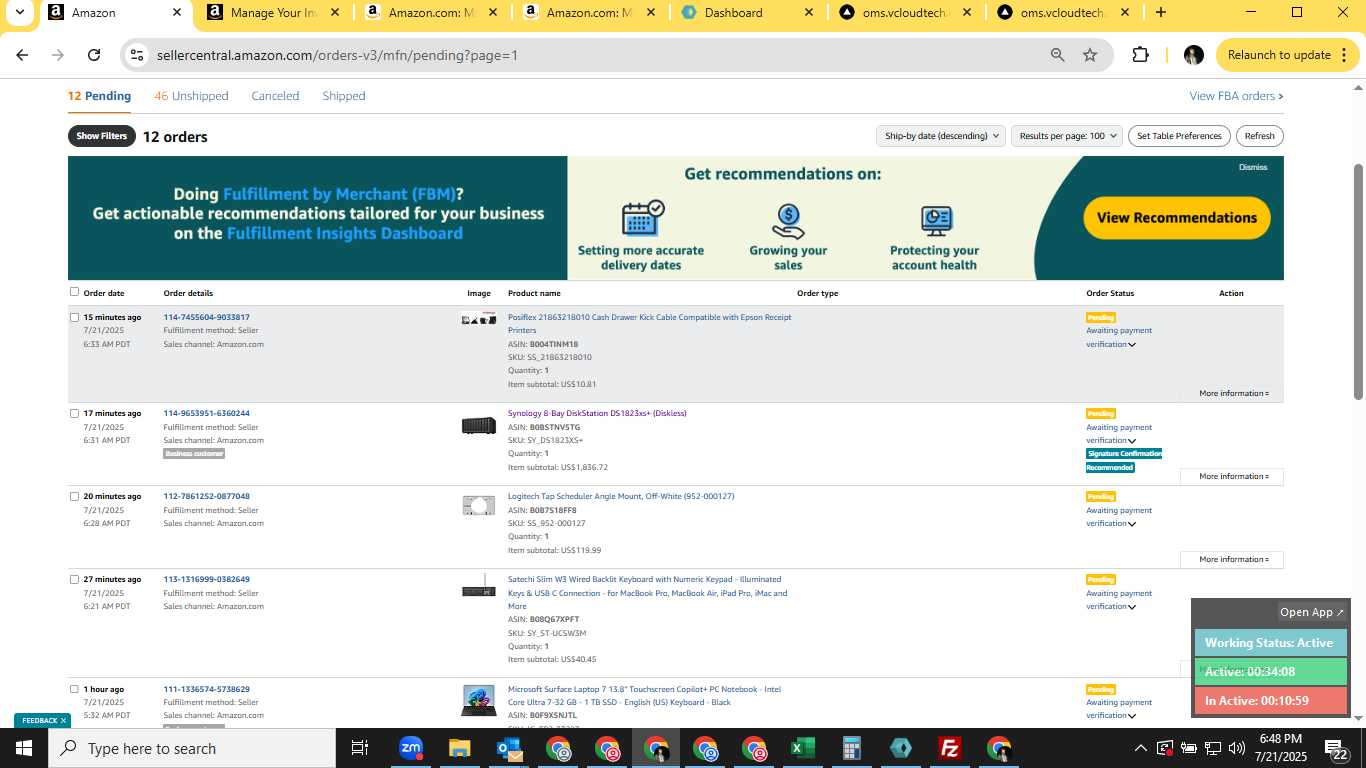Dismiss the FBM recommendations banner
This screenshot has width=1366, height=768.
pyautogui.click(x=1253, y=167)
